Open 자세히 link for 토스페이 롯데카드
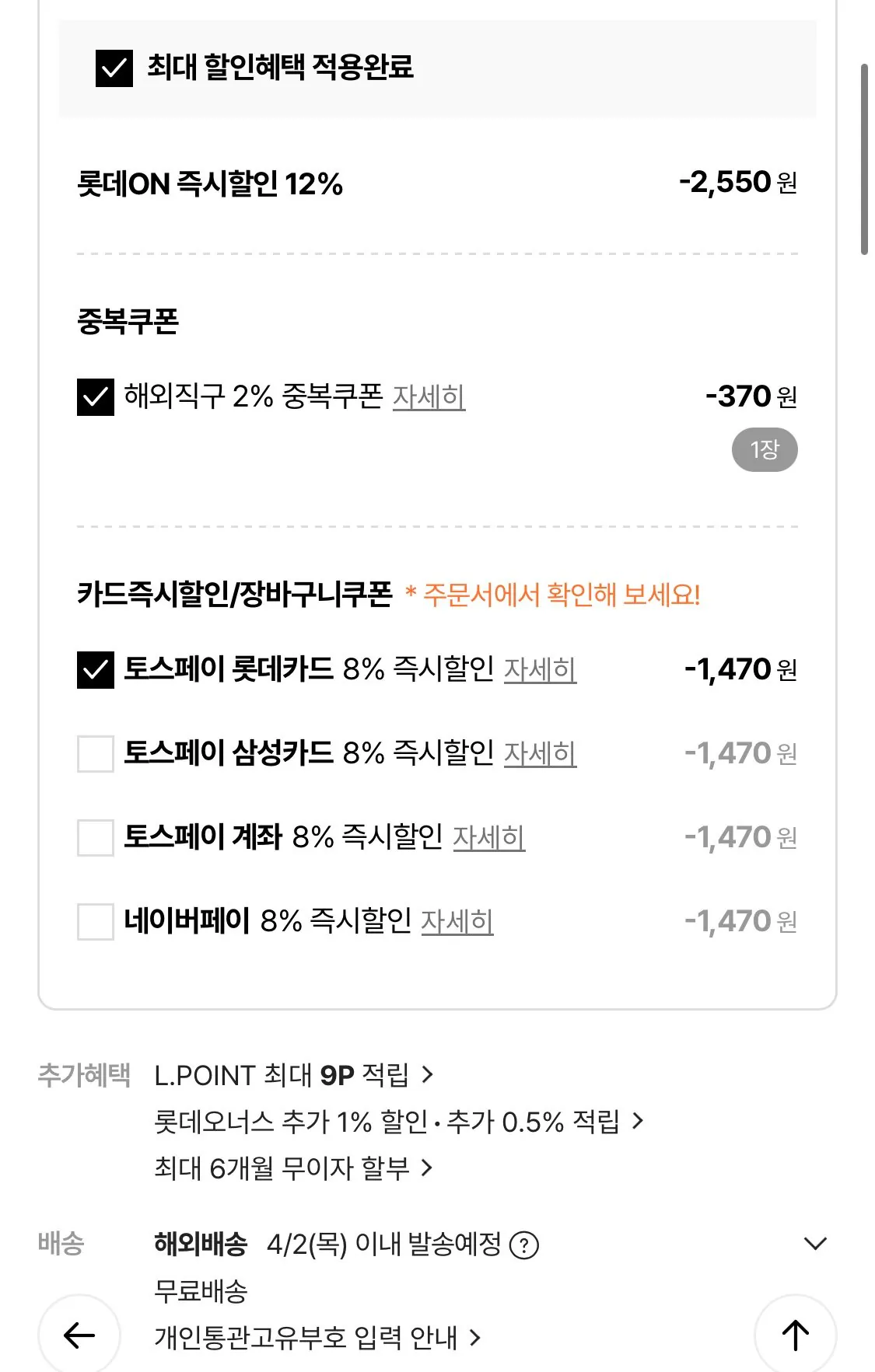This screenshot has height=1372, width=875. [x=540, y=669]
